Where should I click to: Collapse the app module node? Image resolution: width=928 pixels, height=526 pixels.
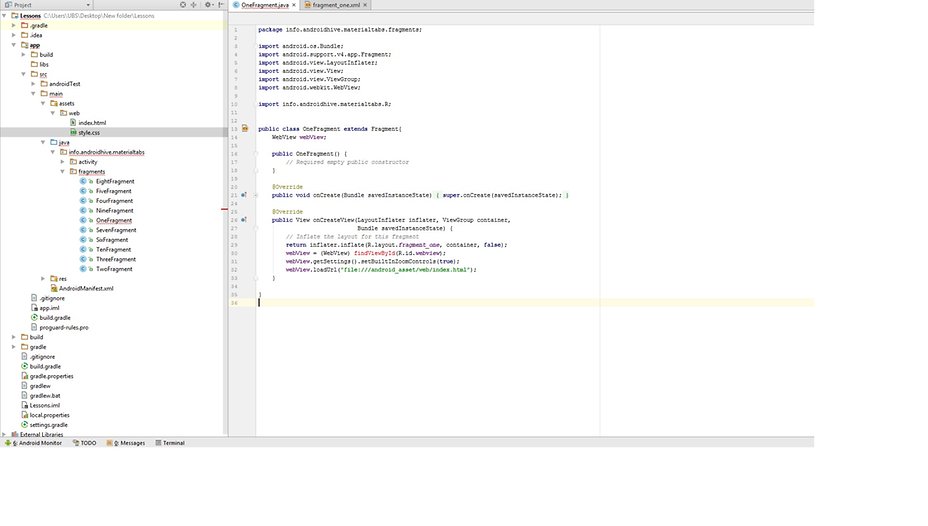click(x=14, y=45)
